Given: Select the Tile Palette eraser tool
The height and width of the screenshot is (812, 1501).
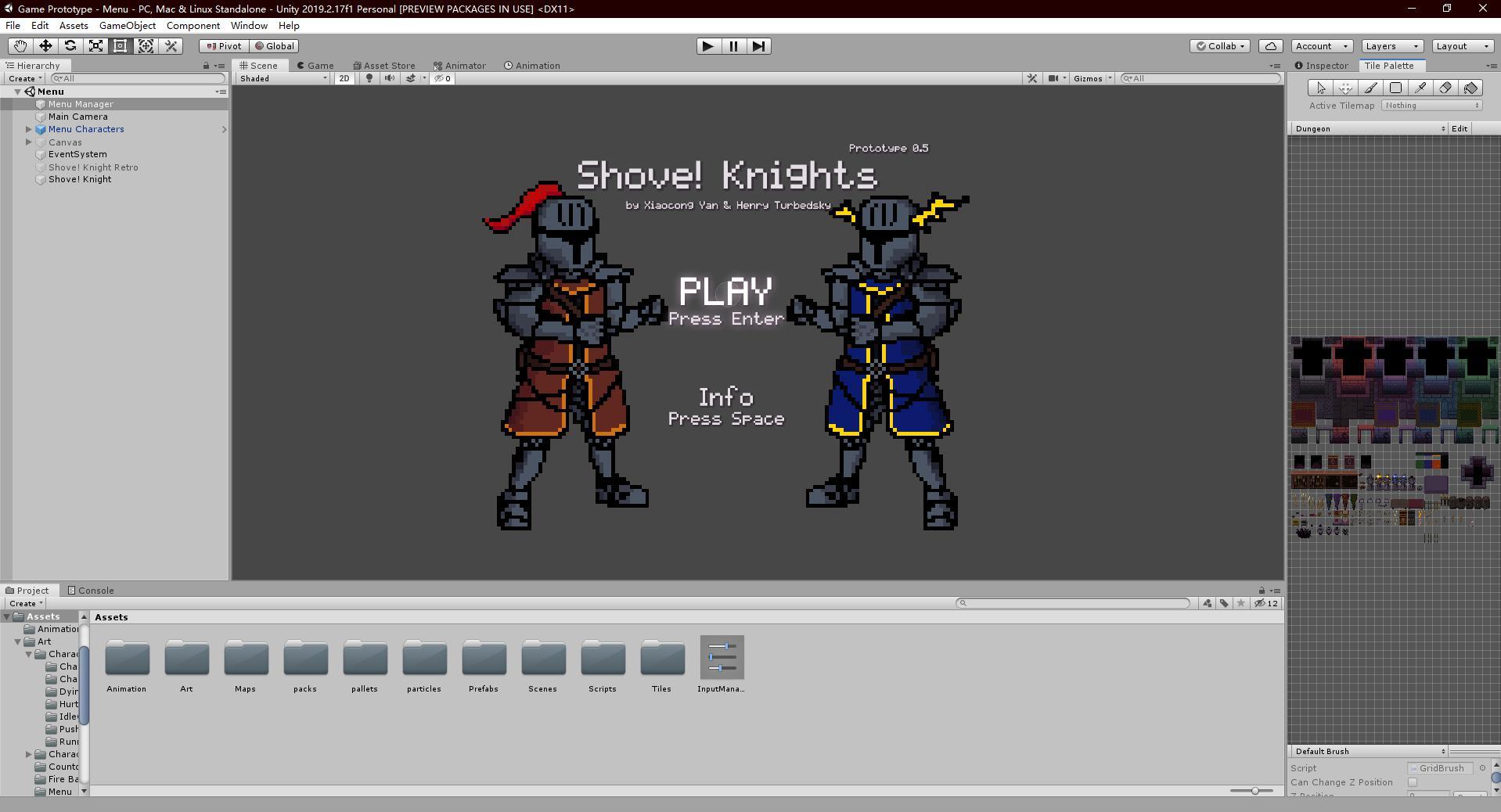Looking at the screenshot, I should [1445, 88].
